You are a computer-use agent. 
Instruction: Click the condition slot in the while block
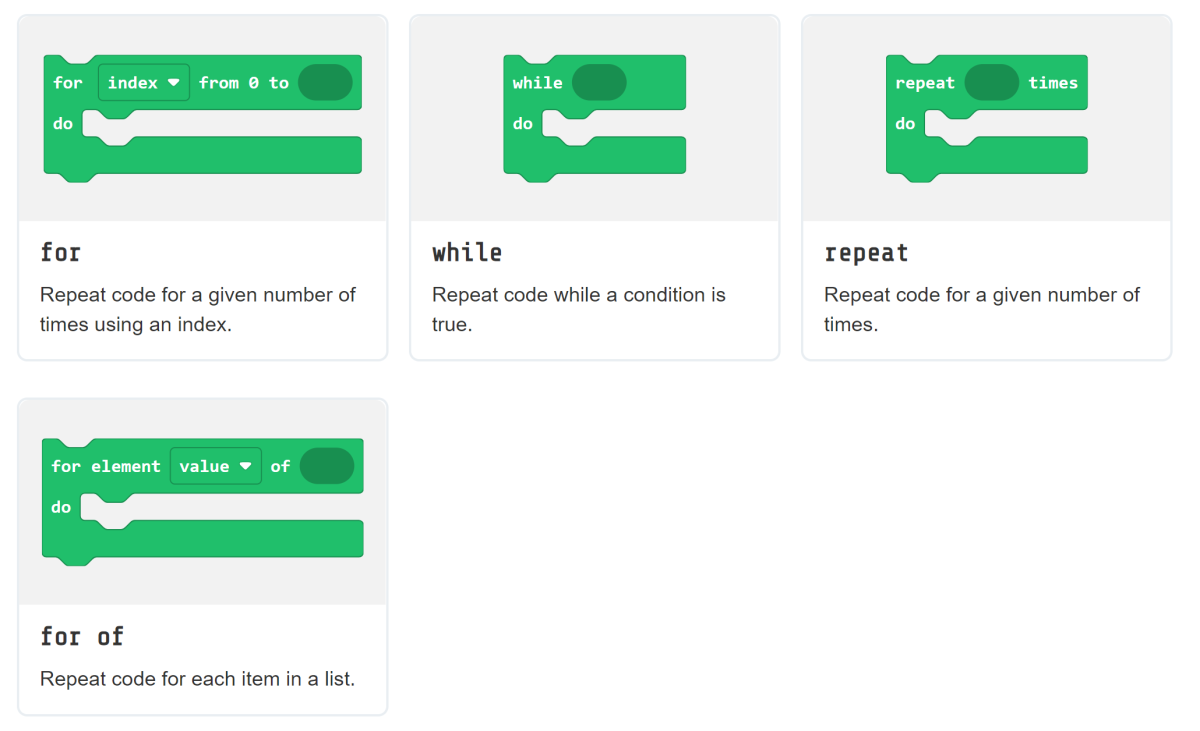[x=600, y=82]
